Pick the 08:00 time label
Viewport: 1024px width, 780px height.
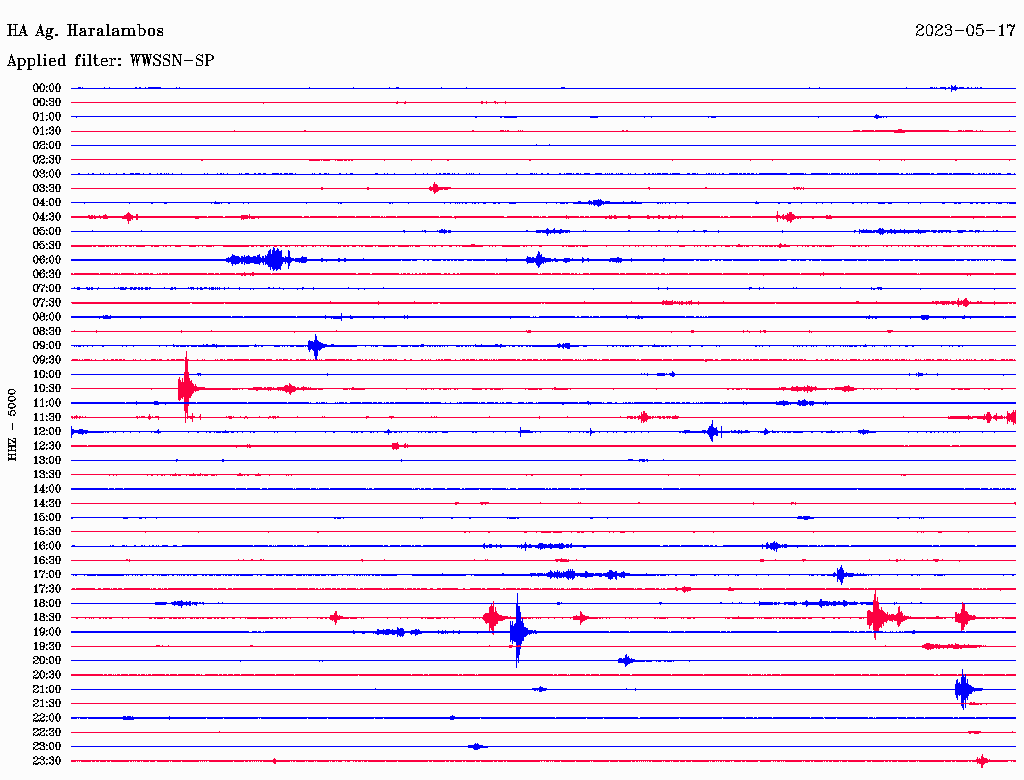point(47,317)
